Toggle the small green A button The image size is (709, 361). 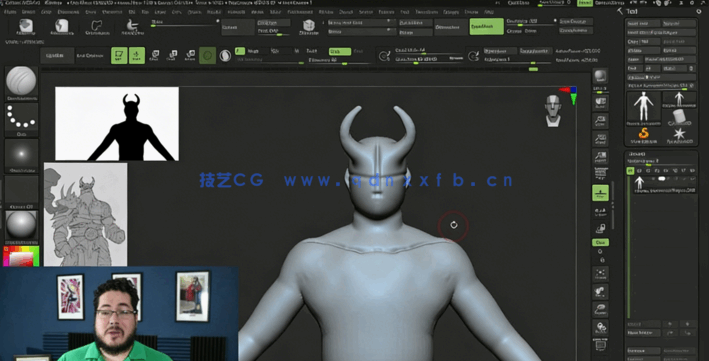coord(240,51)
